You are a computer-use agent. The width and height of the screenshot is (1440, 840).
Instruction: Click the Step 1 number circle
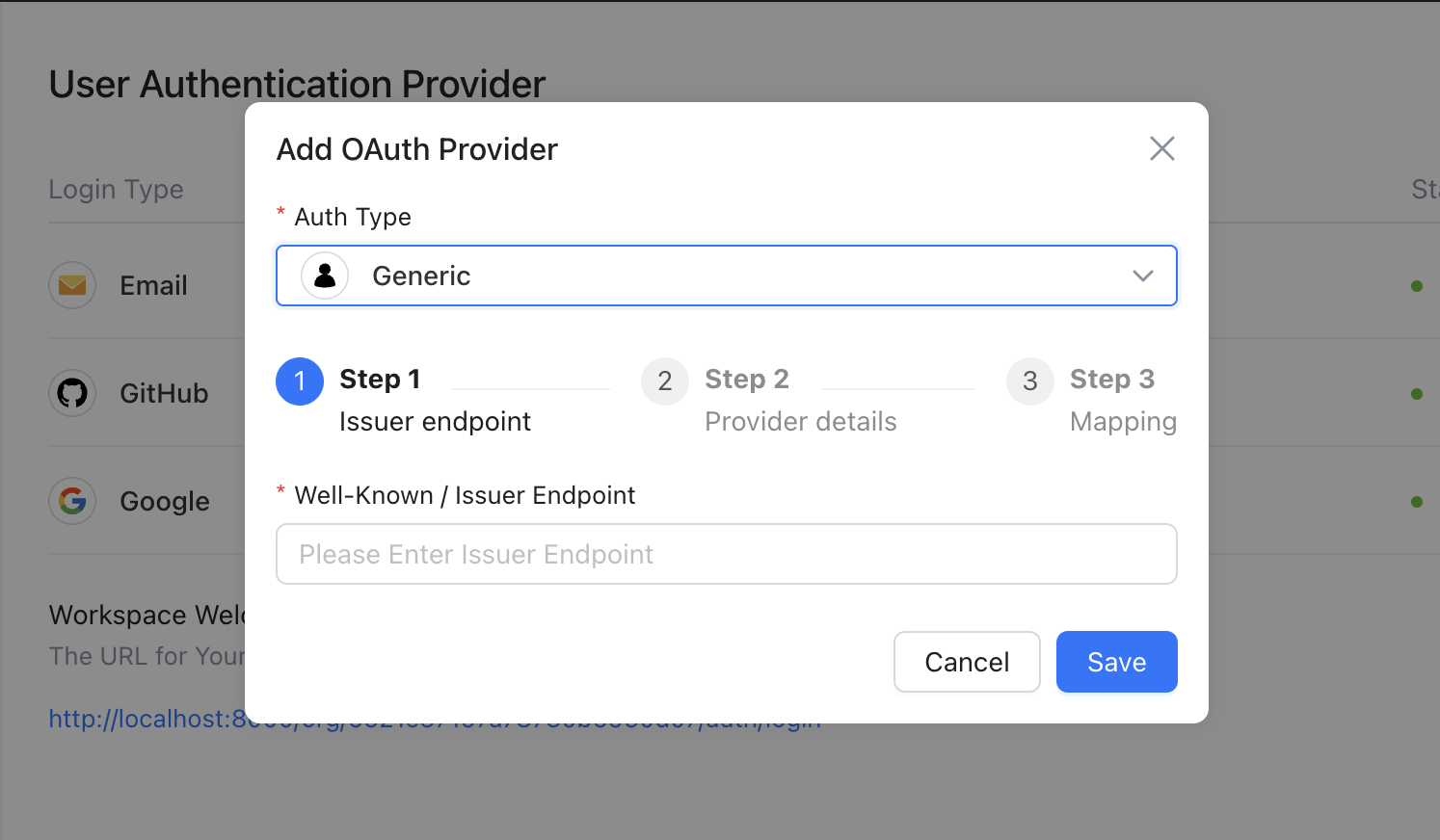tap(300, 381)
